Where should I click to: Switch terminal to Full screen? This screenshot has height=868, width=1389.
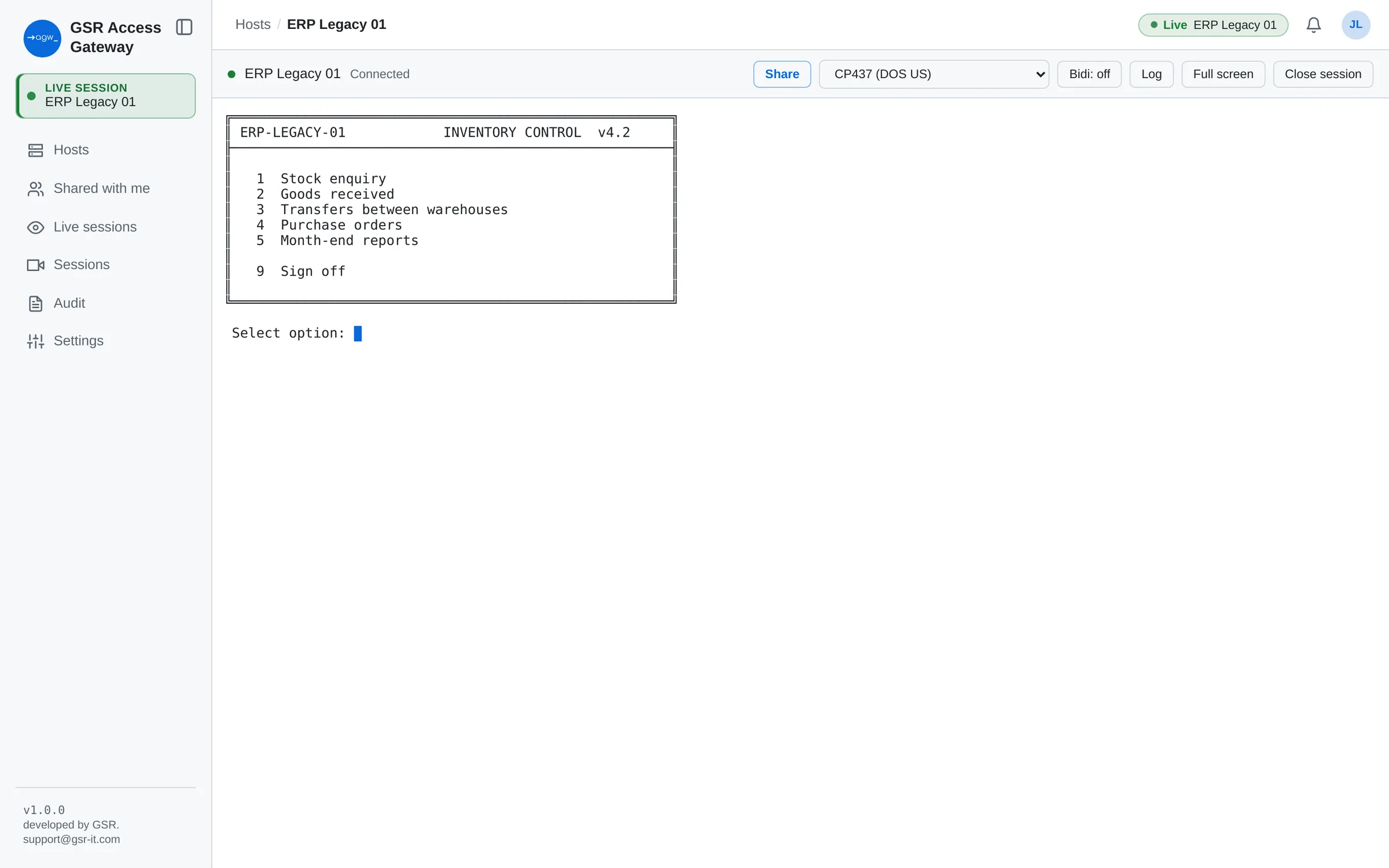point(1223,74)
